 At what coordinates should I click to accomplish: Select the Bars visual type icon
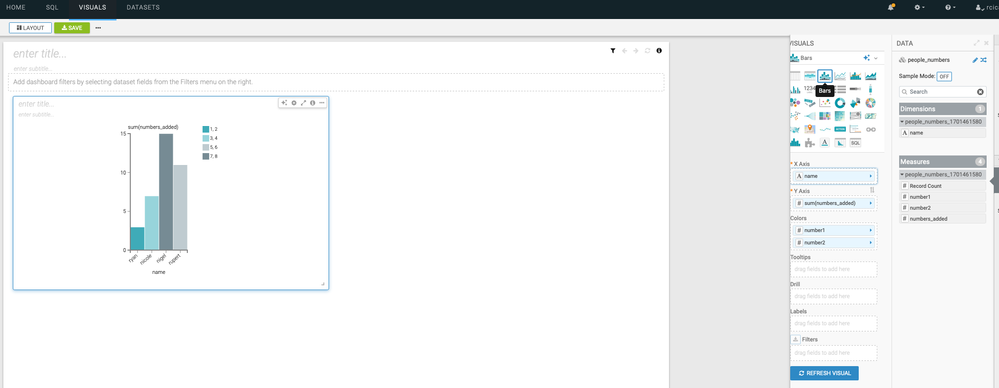(x=824, y=76)
